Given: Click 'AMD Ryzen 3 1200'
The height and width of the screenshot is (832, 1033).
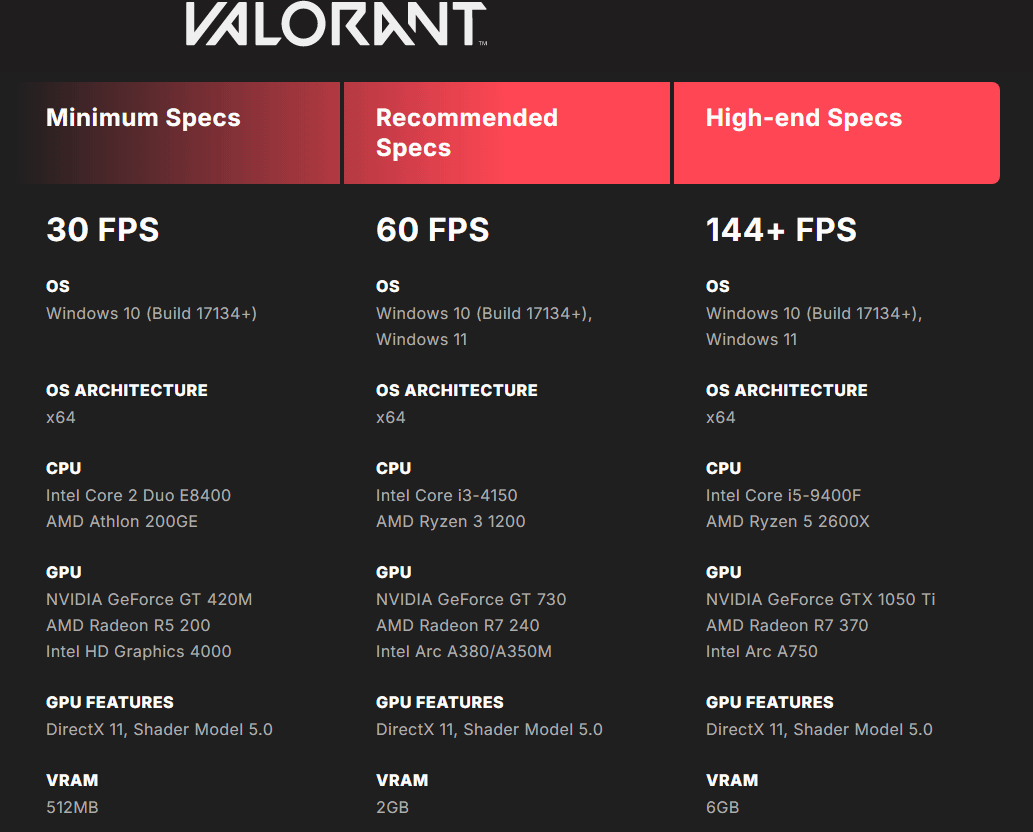Looking at the screenshot, I should [x=451, y=522].
